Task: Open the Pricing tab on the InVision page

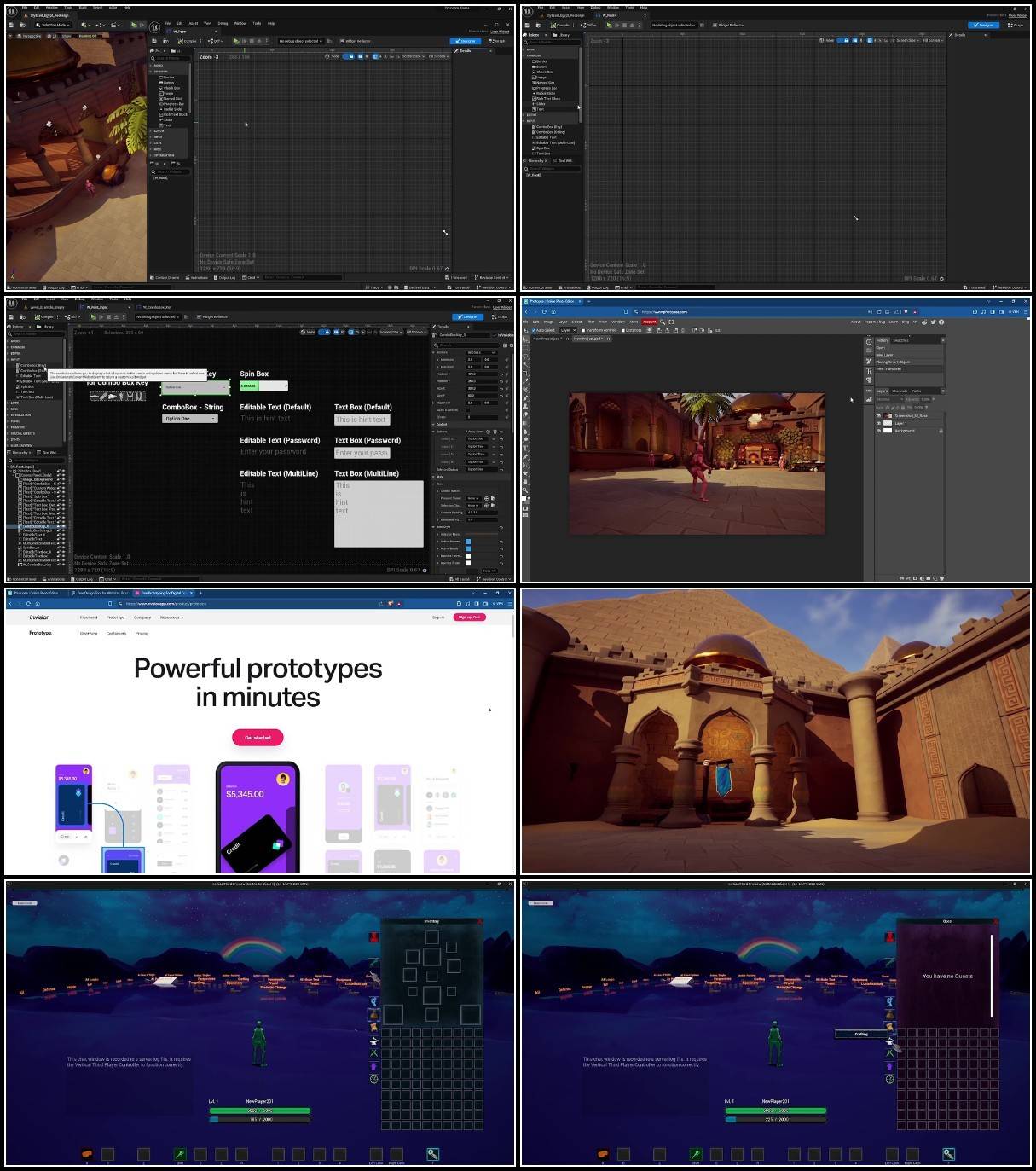Action: coord(142,634)
